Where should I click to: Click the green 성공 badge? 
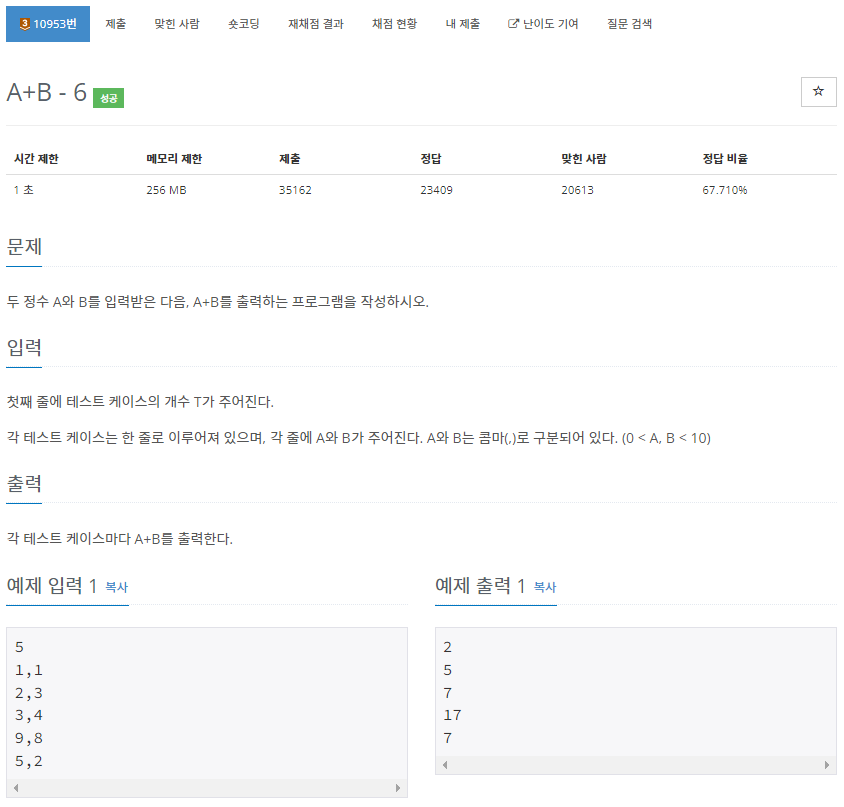pos(108,98)
